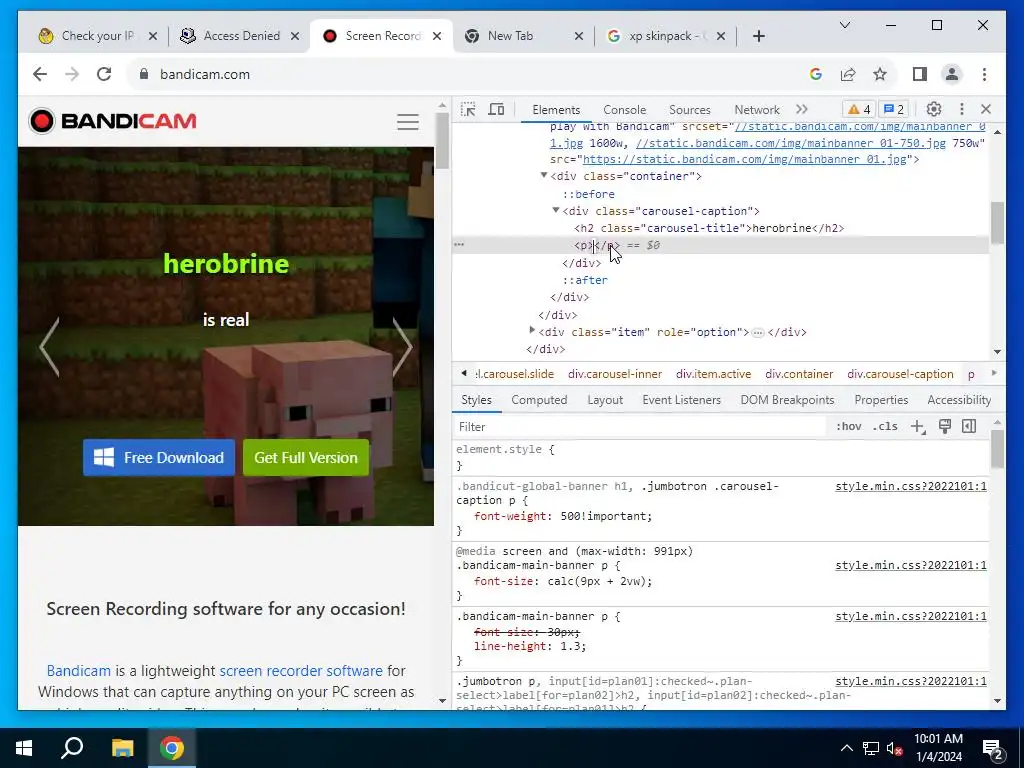This screenshot has width=1024, height=768.
Task: Click the Get Full Version button
Action: click(x=306, y=457)
